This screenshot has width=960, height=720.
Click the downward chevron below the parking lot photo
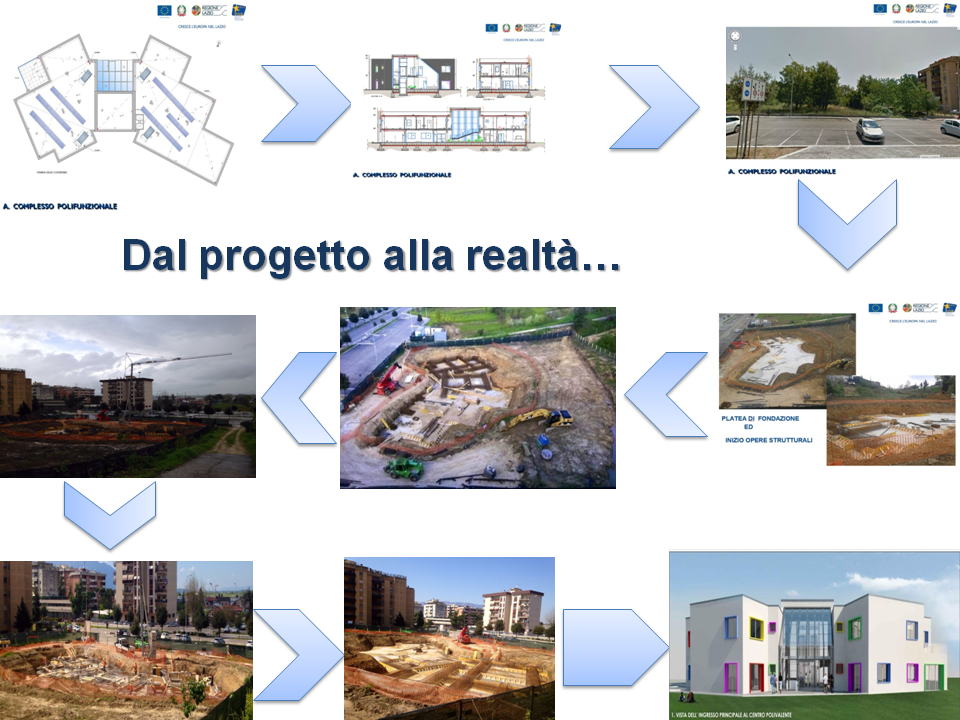click(x=847, y=224)
